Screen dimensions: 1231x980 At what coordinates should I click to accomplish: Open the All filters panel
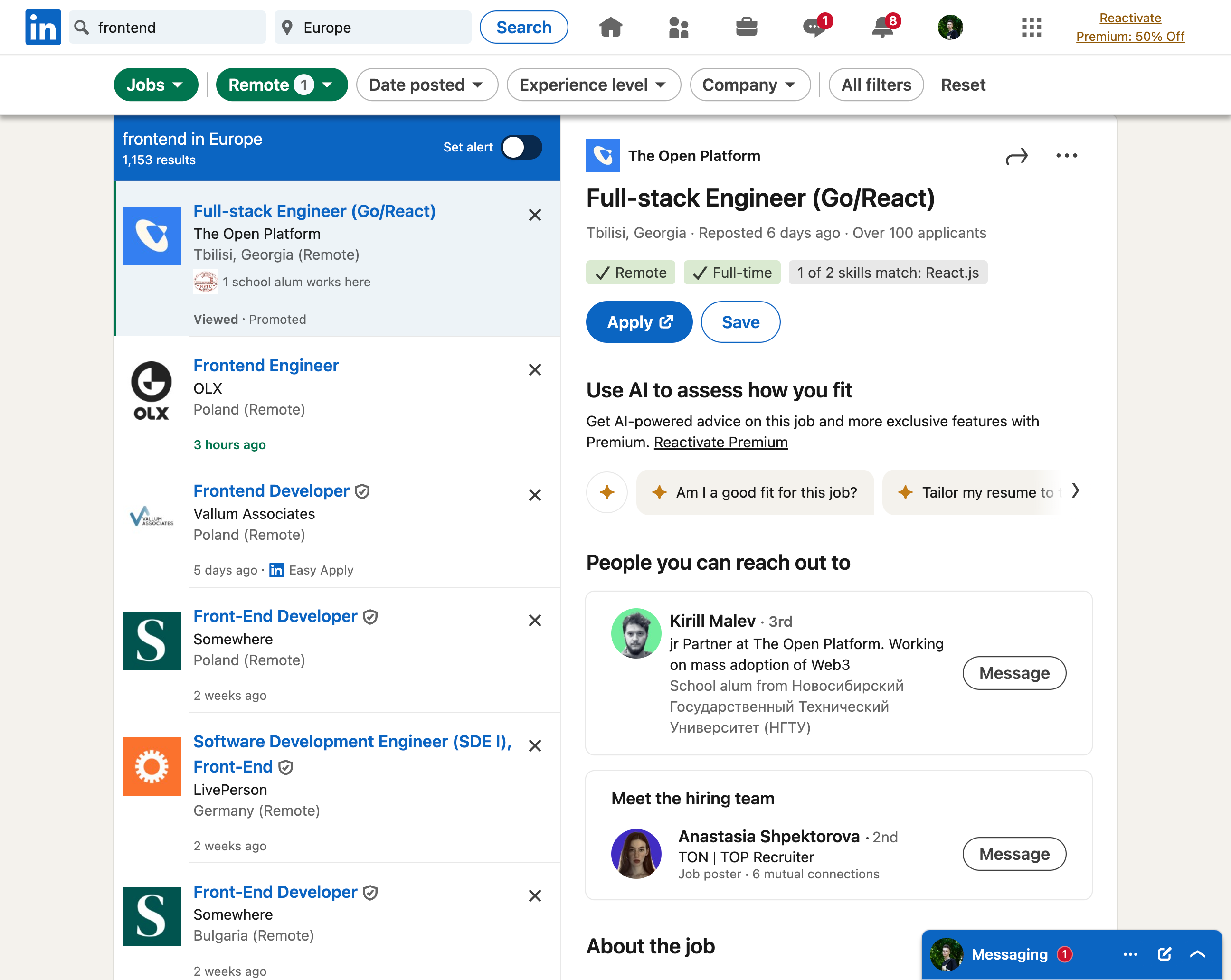tap(876, 85)
